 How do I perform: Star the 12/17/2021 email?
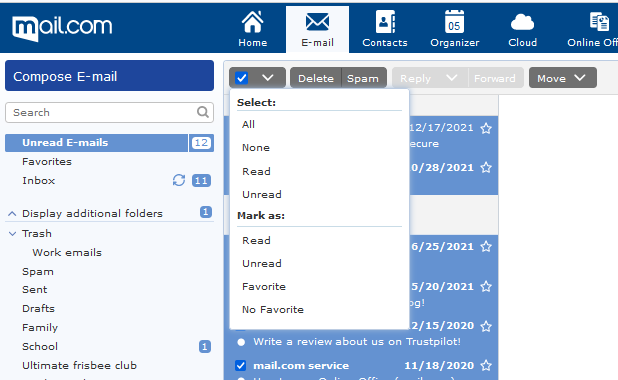pyautogui.click(x=486, y=128)
